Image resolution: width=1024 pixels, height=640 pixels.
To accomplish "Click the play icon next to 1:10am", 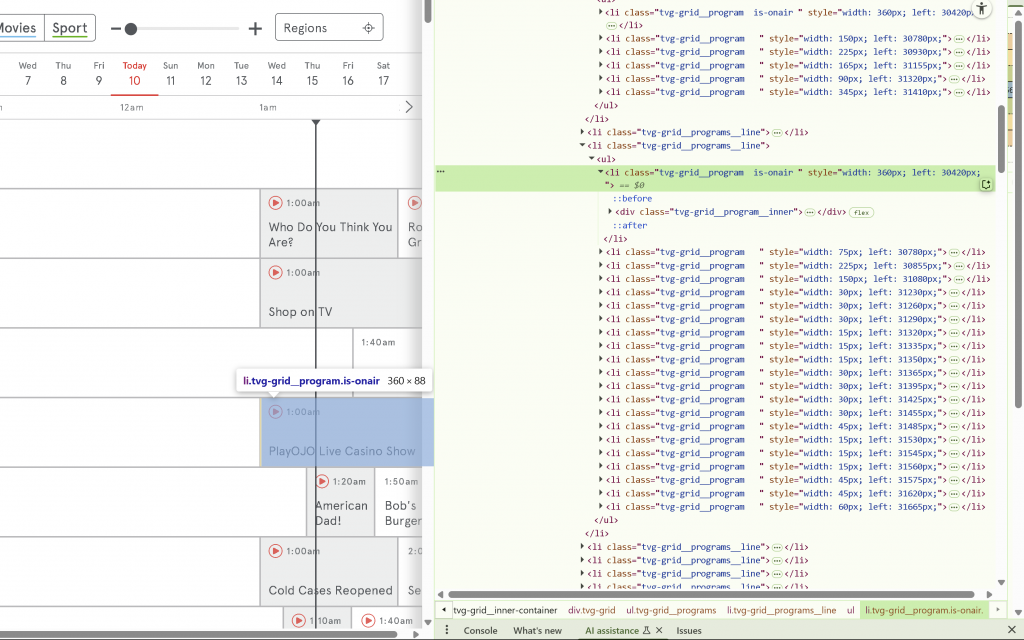I will tap(298, 620).
